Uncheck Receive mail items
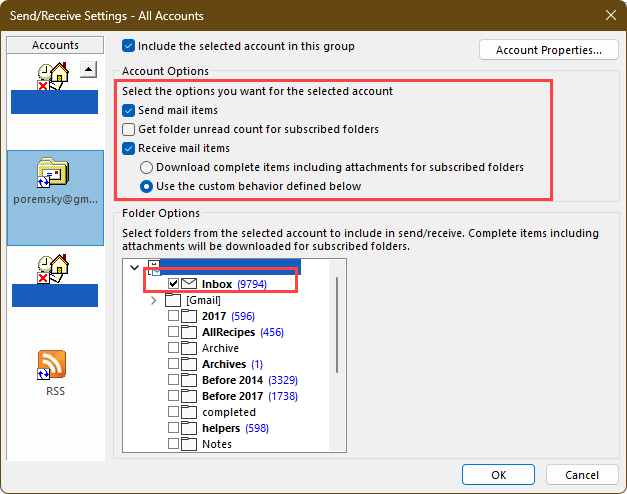 point(128,148)
